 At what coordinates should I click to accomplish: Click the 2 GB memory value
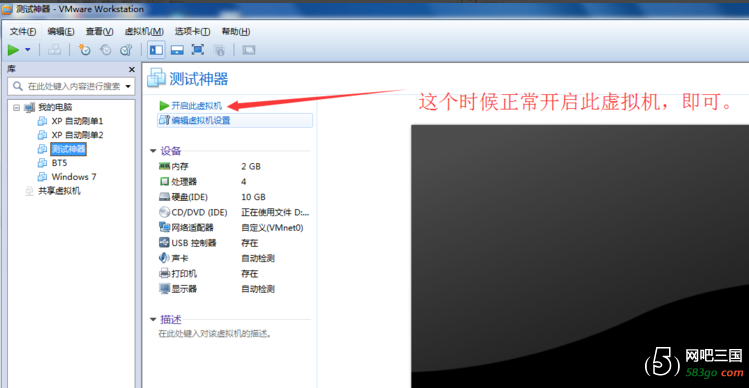251,166
